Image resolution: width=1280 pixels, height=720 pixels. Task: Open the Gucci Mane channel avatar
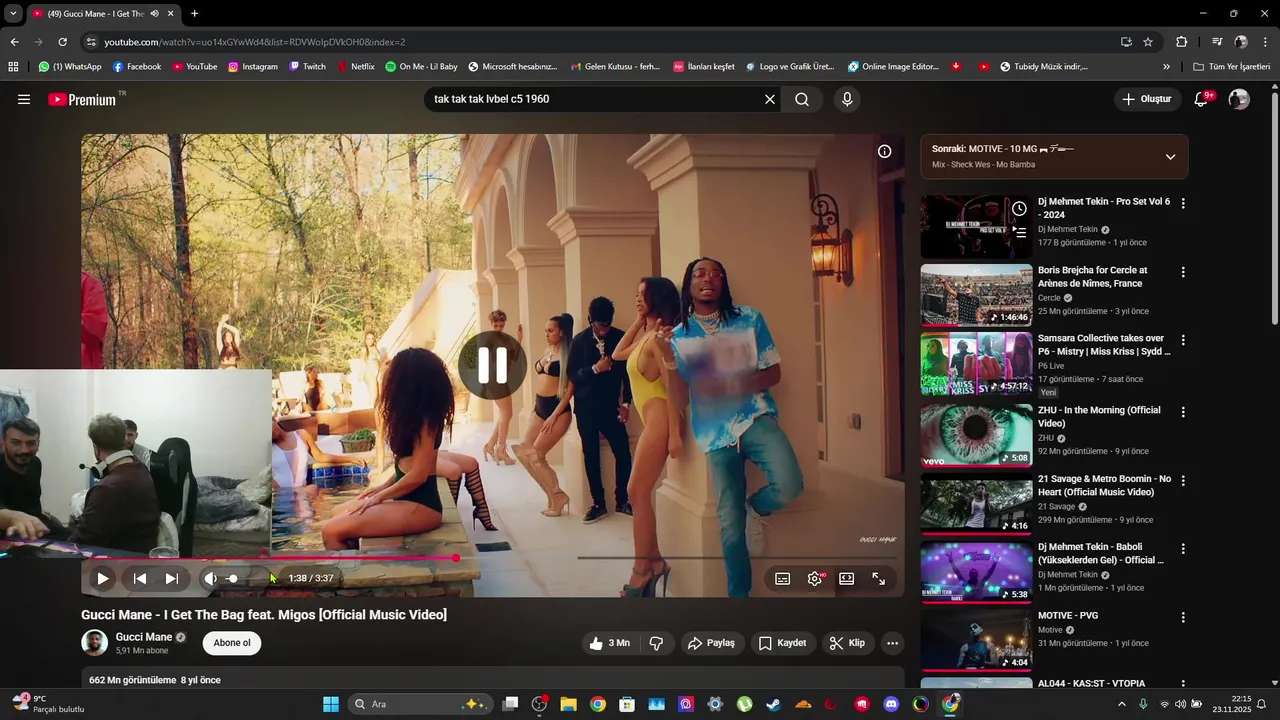click(94, 643)
